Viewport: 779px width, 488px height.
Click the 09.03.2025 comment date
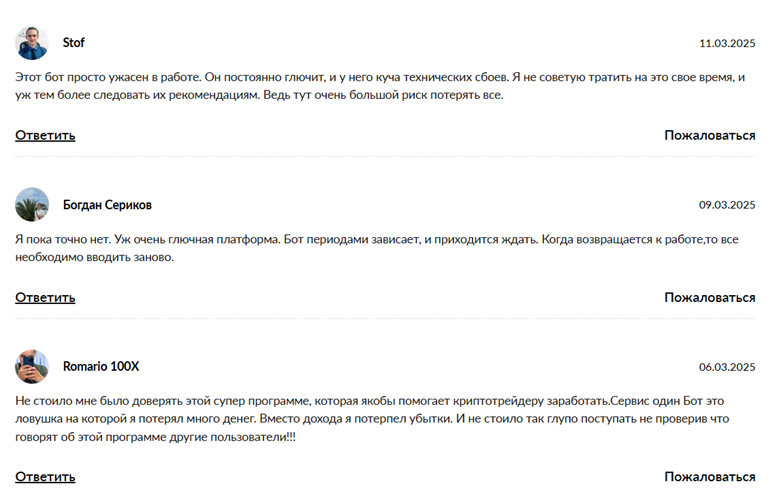(727, 205)
